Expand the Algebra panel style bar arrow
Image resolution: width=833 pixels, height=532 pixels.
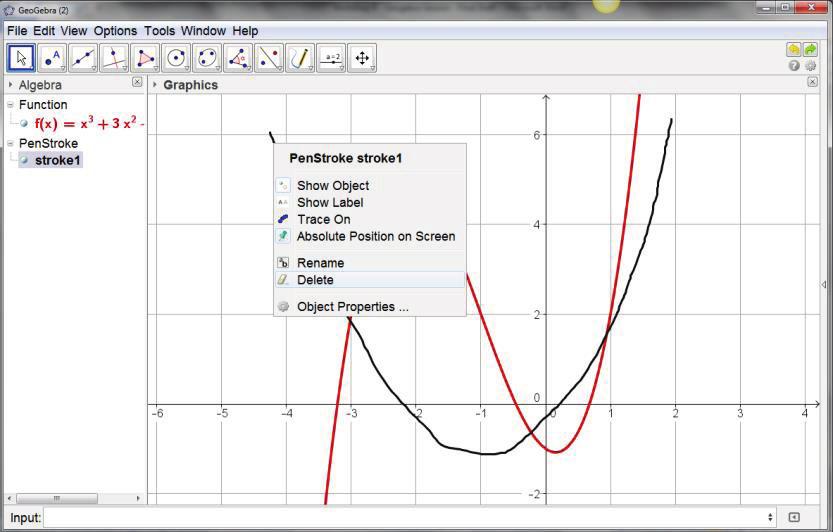(x=11, y=85)
